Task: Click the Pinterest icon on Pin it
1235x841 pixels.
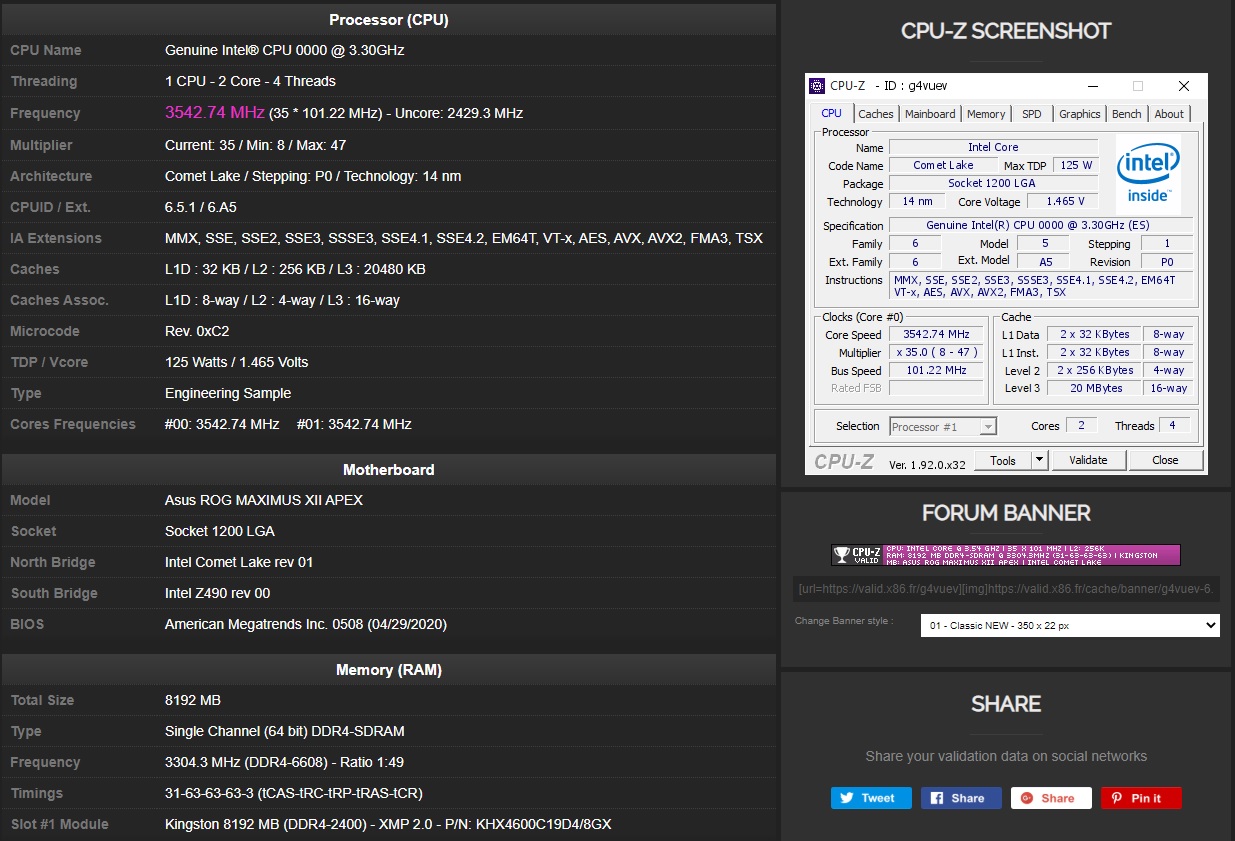Action: pos(1117,798)
